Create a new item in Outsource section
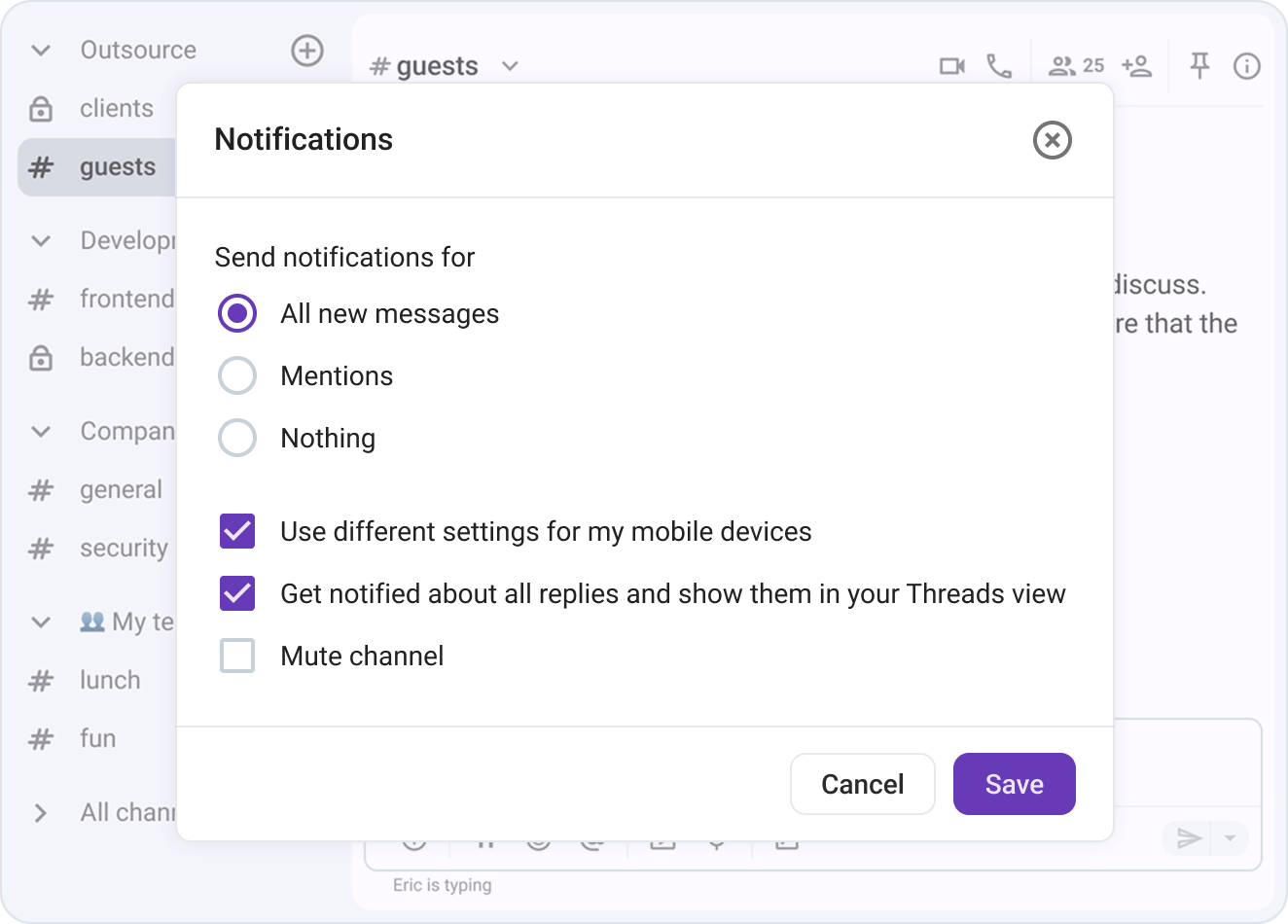The height and width of the screenshot is (924, 1288). pyautogui.click(x=307, y=51)
